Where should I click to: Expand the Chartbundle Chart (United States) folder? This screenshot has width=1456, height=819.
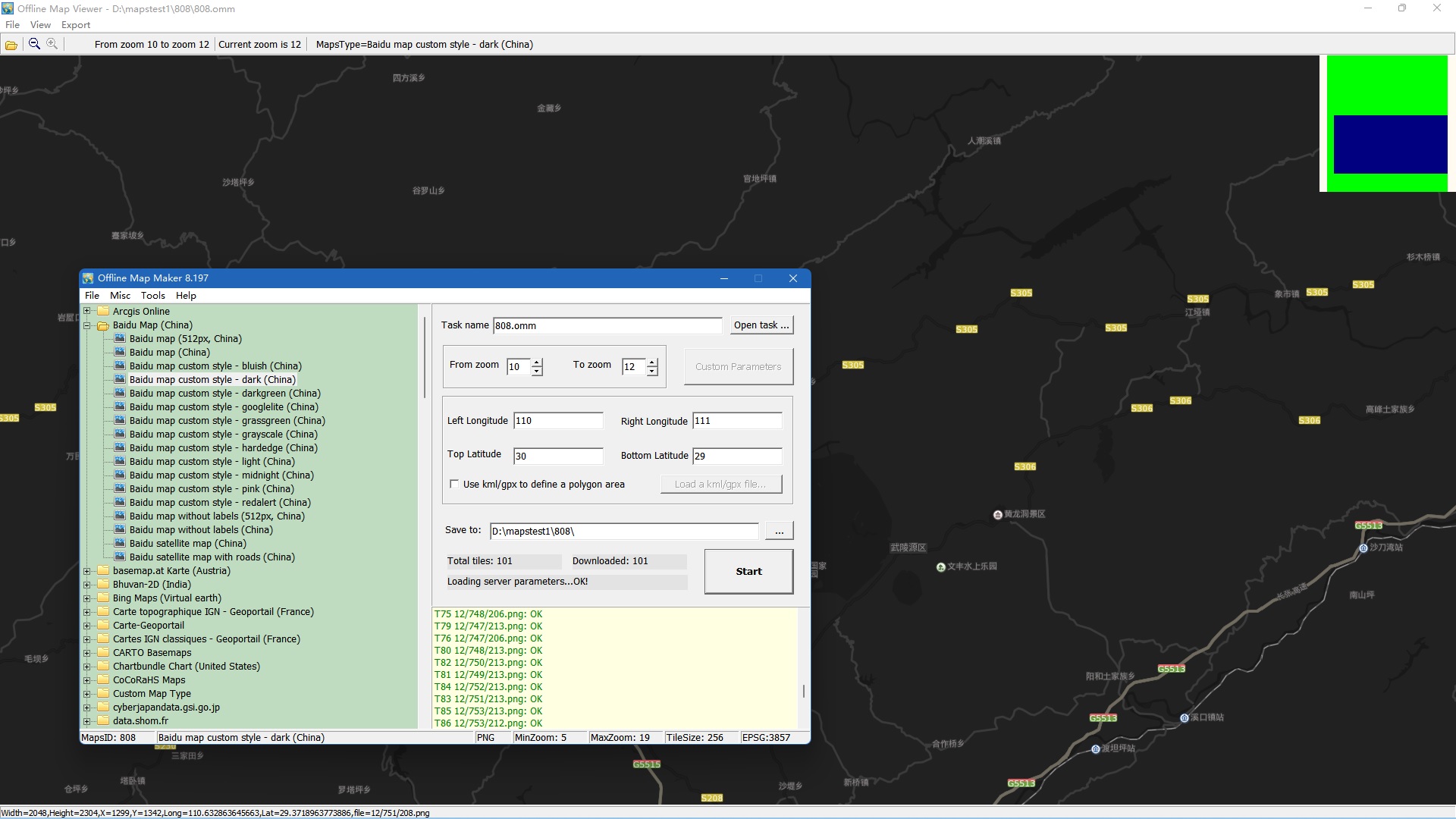(87, 667)
